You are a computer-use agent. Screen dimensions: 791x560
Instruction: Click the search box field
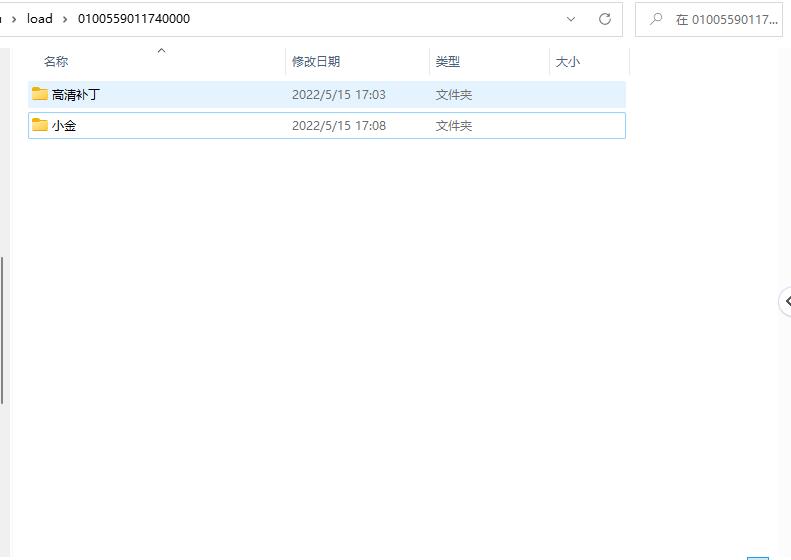[x=709, y=19]
